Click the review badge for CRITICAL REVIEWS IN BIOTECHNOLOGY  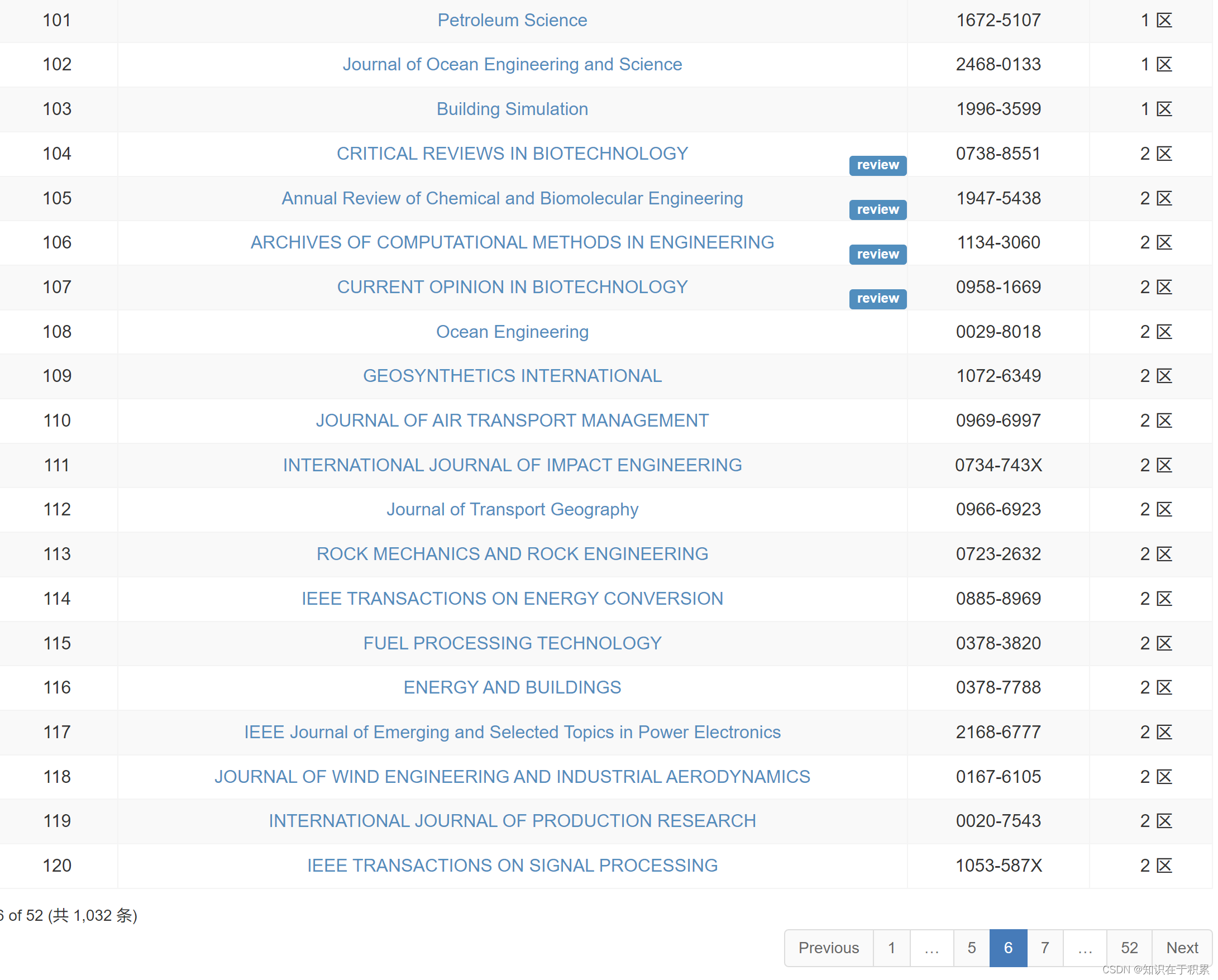877,165
